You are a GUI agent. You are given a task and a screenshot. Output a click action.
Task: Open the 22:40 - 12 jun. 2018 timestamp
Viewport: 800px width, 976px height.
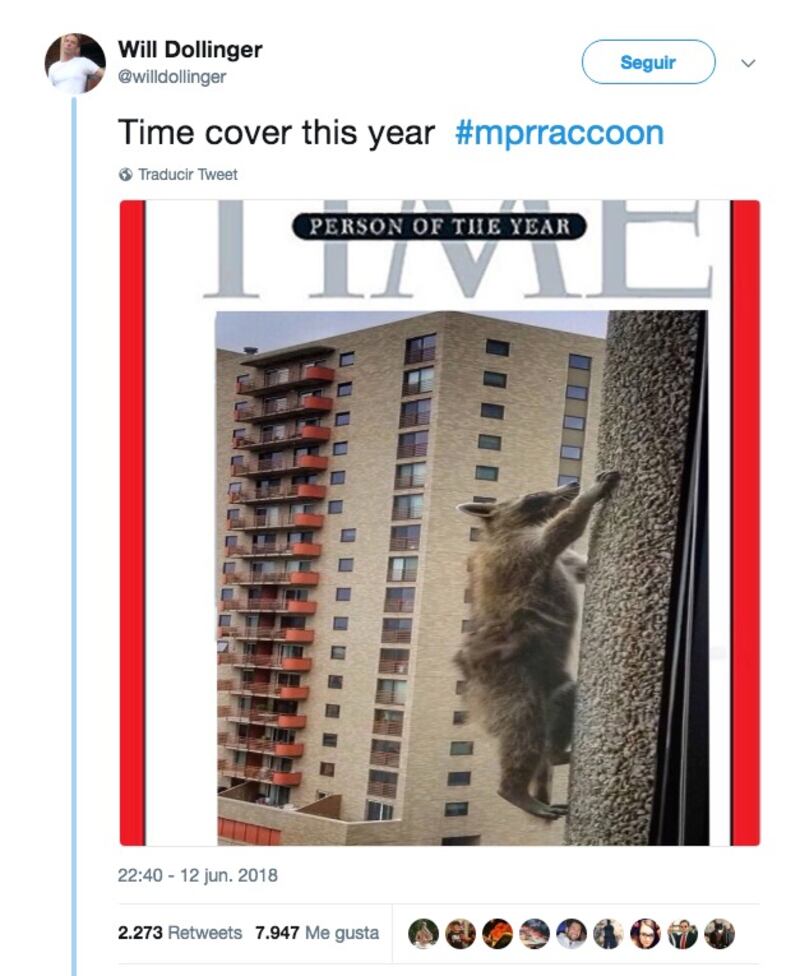click(197, 875)
